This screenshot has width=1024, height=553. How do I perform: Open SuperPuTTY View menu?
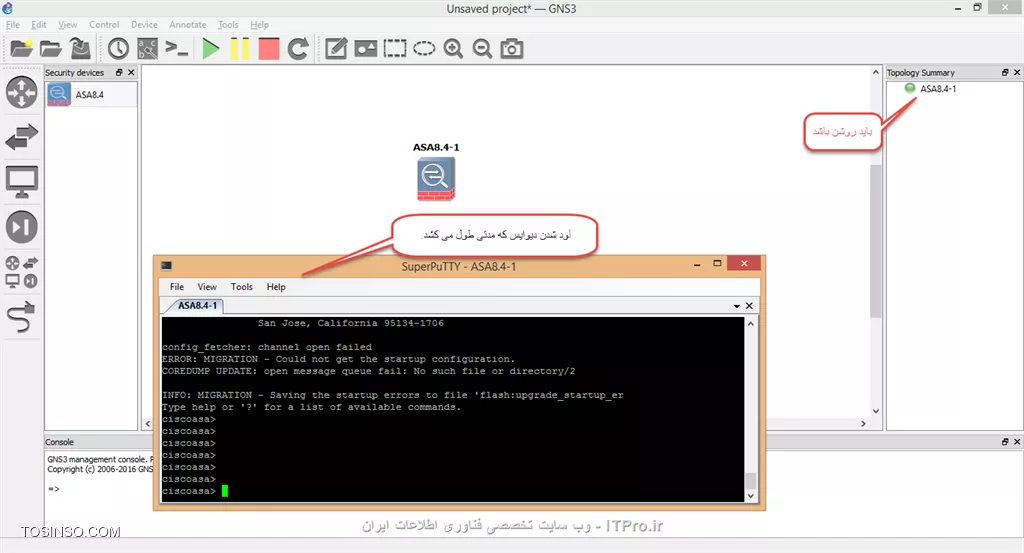click(207, 287)
